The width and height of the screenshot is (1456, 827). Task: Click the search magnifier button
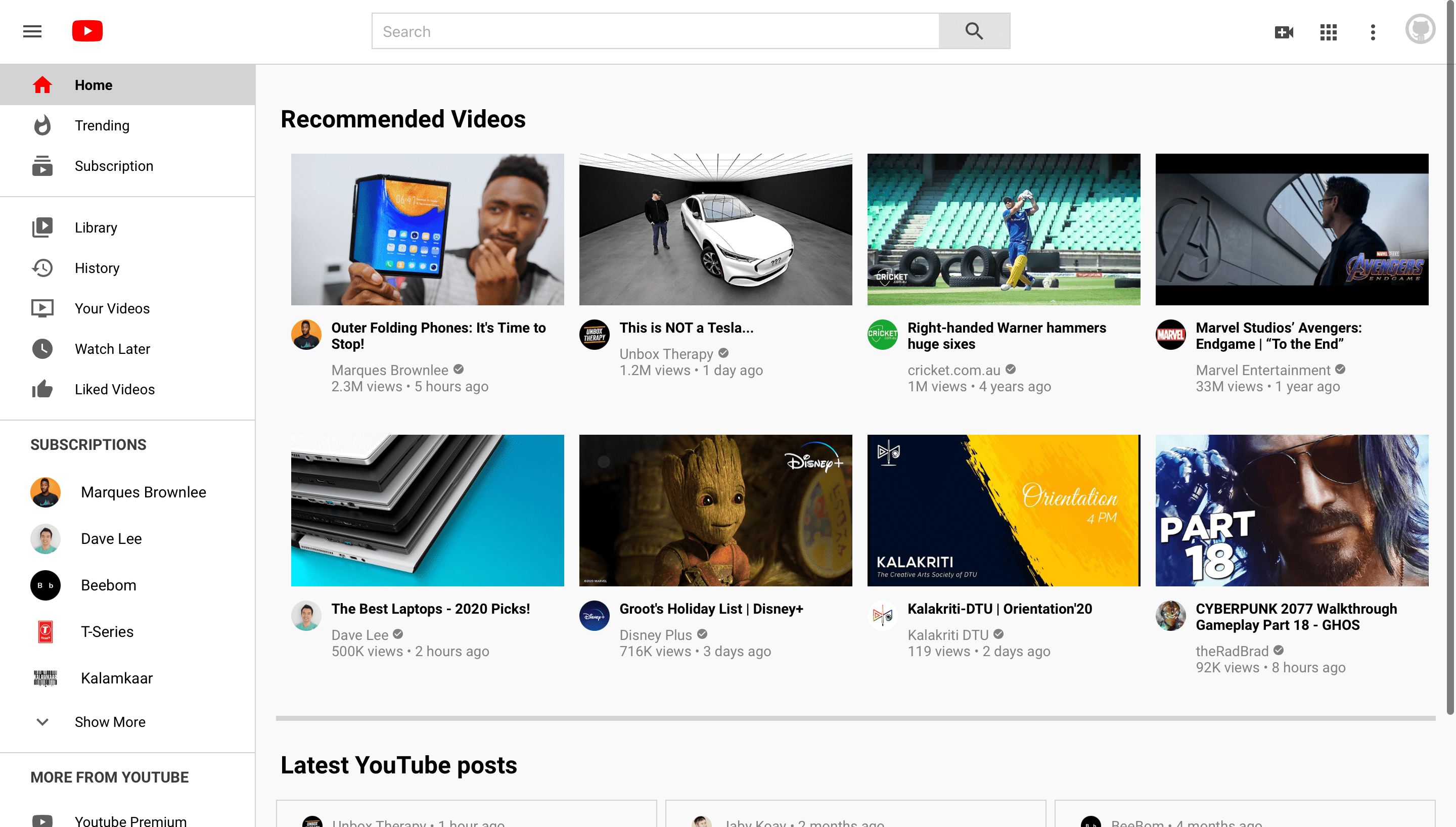point(974,31)
